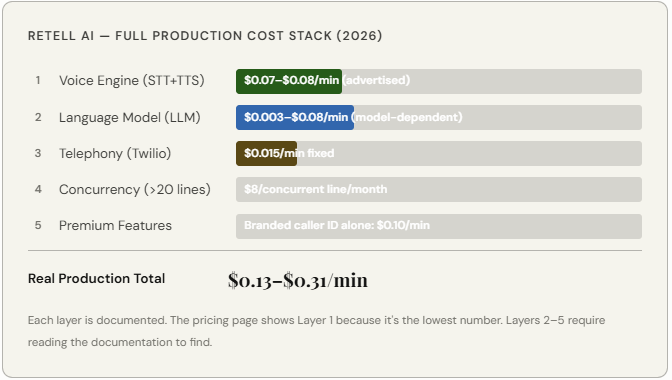Click the row number 4 beside Concurrency
The image size is (672, 380).
click(38, 189)
